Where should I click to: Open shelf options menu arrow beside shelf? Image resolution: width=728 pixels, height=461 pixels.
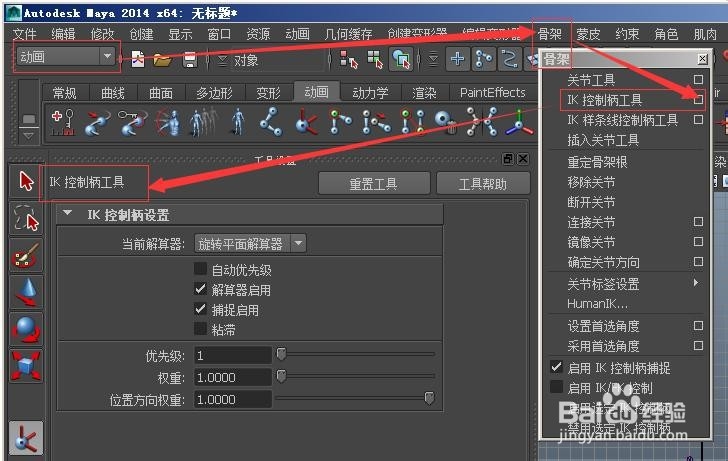[28, 136]
